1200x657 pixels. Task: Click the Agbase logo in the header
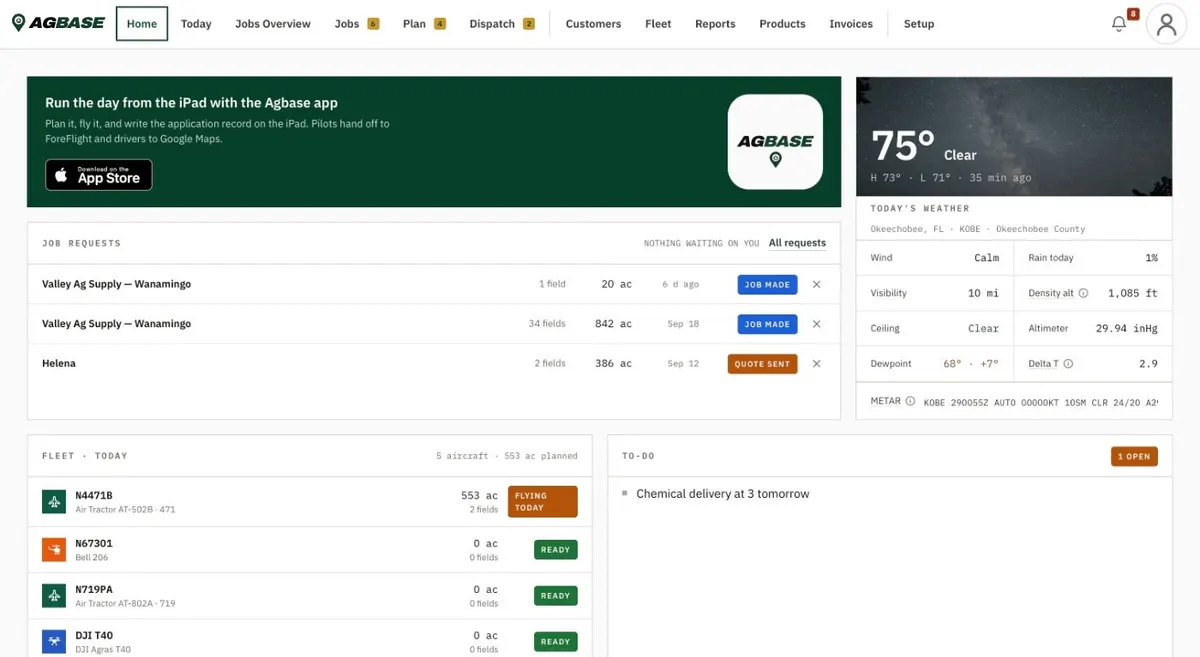point(58,23)
